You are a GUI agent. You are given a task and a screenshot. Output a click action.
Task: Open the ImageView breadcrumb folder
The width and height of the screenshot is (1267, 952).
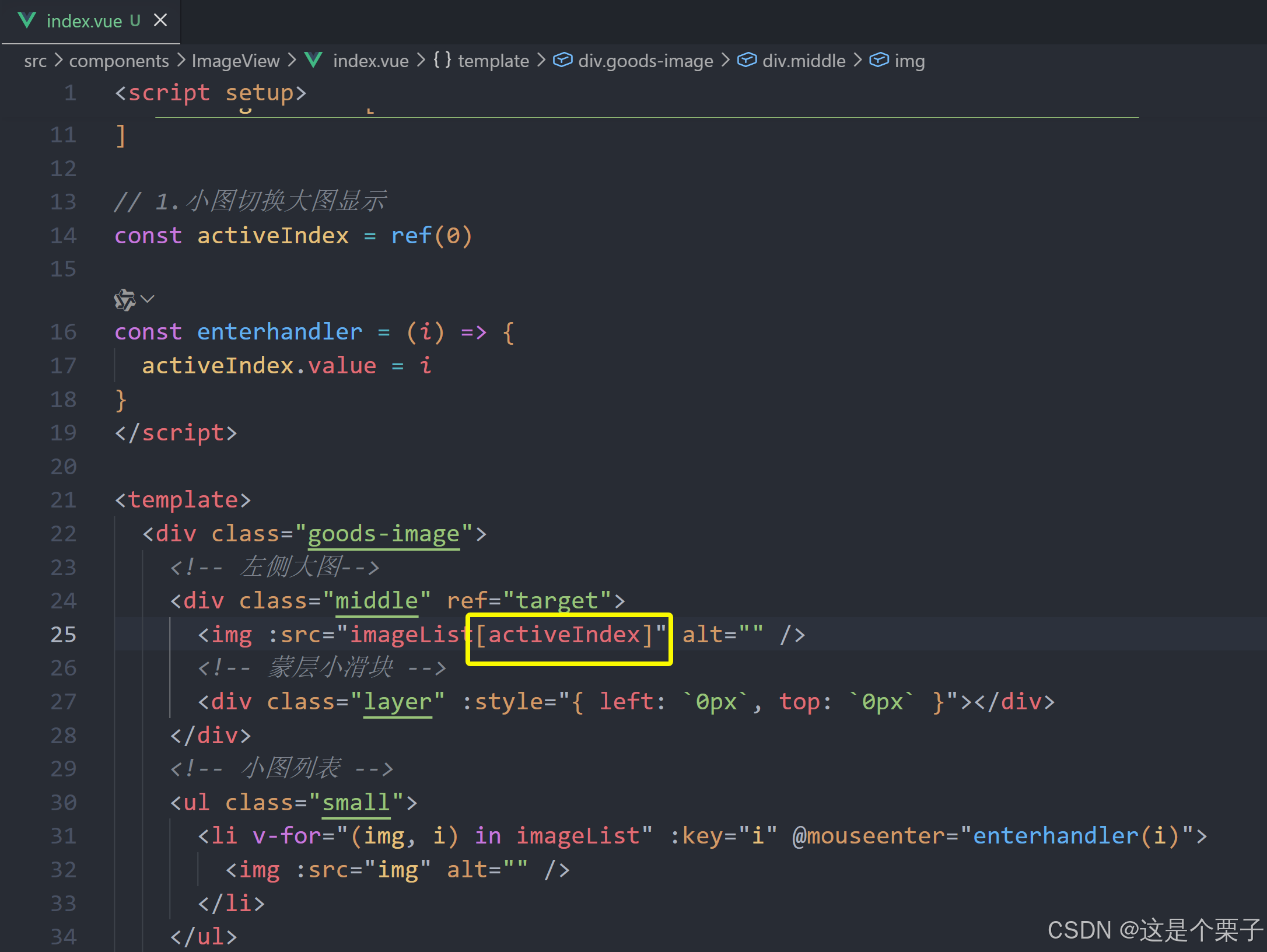236,61
